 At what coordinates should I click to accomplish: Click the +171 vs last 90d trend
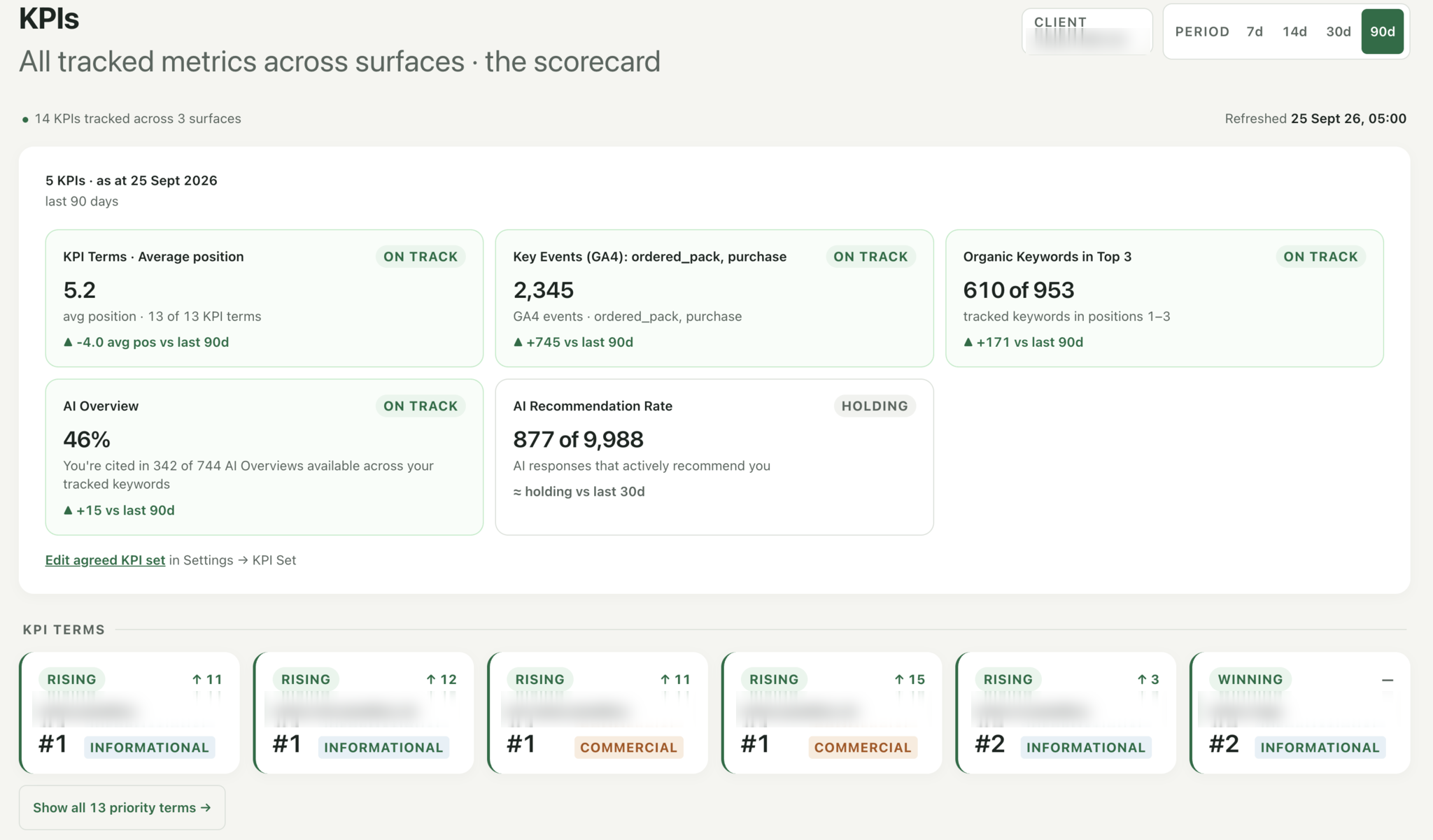point(1023,342)
